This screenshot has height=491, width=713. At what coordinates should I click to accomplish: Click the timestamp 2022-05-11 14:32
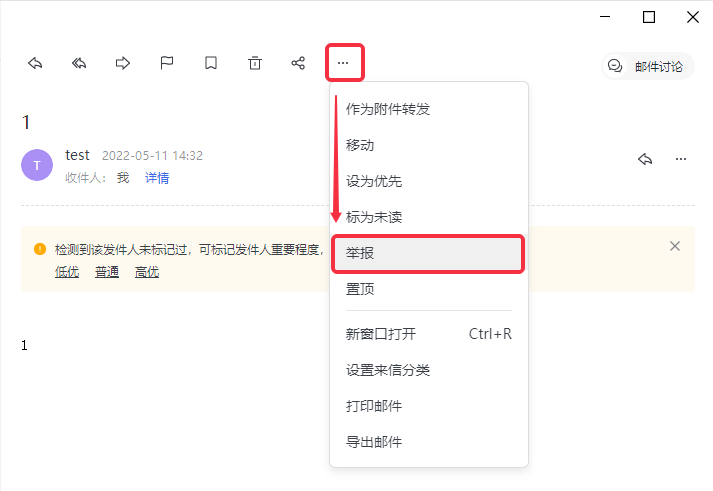pos(152,156)
